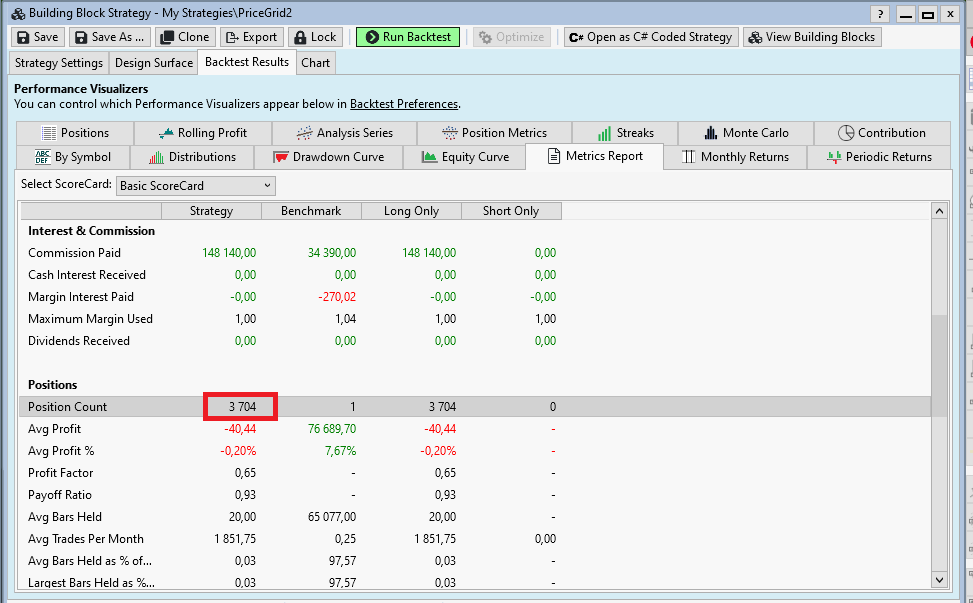Open the Positions visualizer tab
Viewport: 973px width, 603px height.
75,133
